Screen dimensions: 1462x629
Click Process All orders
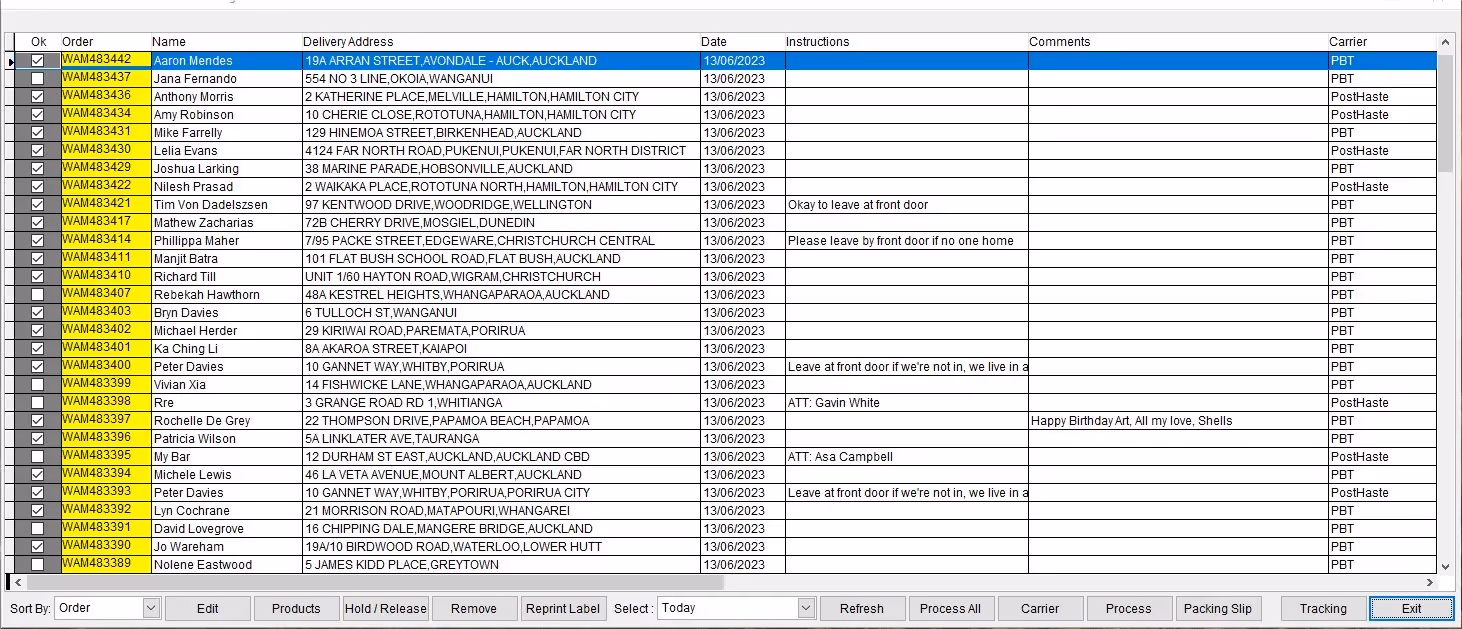(950, 608)
